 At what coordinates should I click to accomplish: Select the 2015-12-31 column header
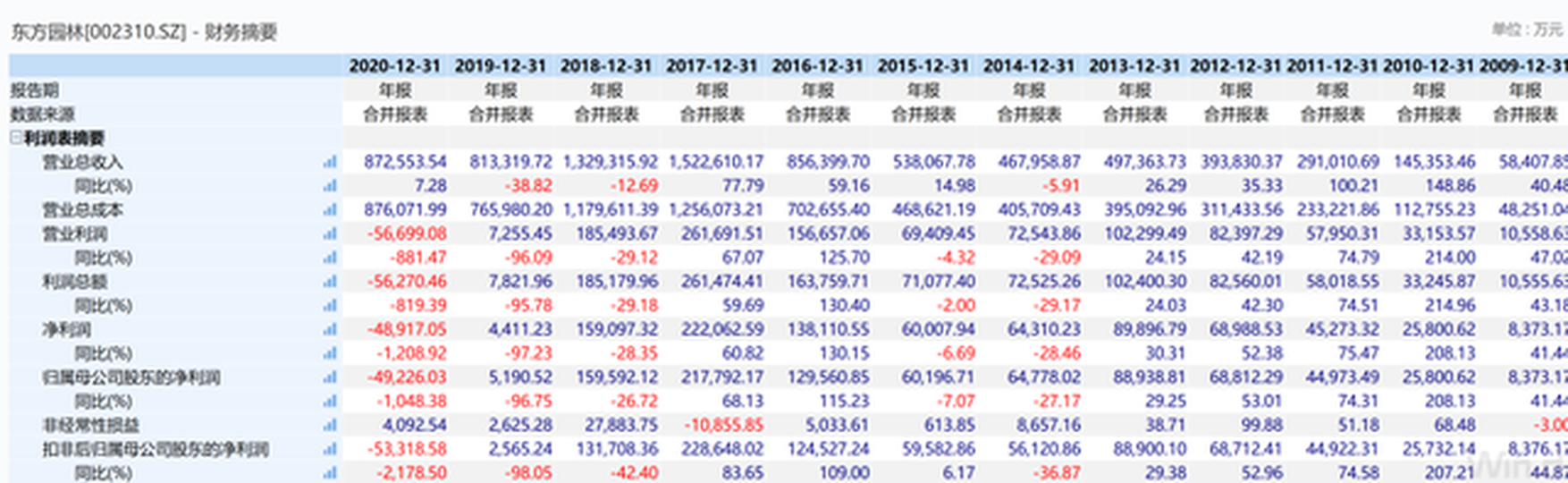point(923,66)
